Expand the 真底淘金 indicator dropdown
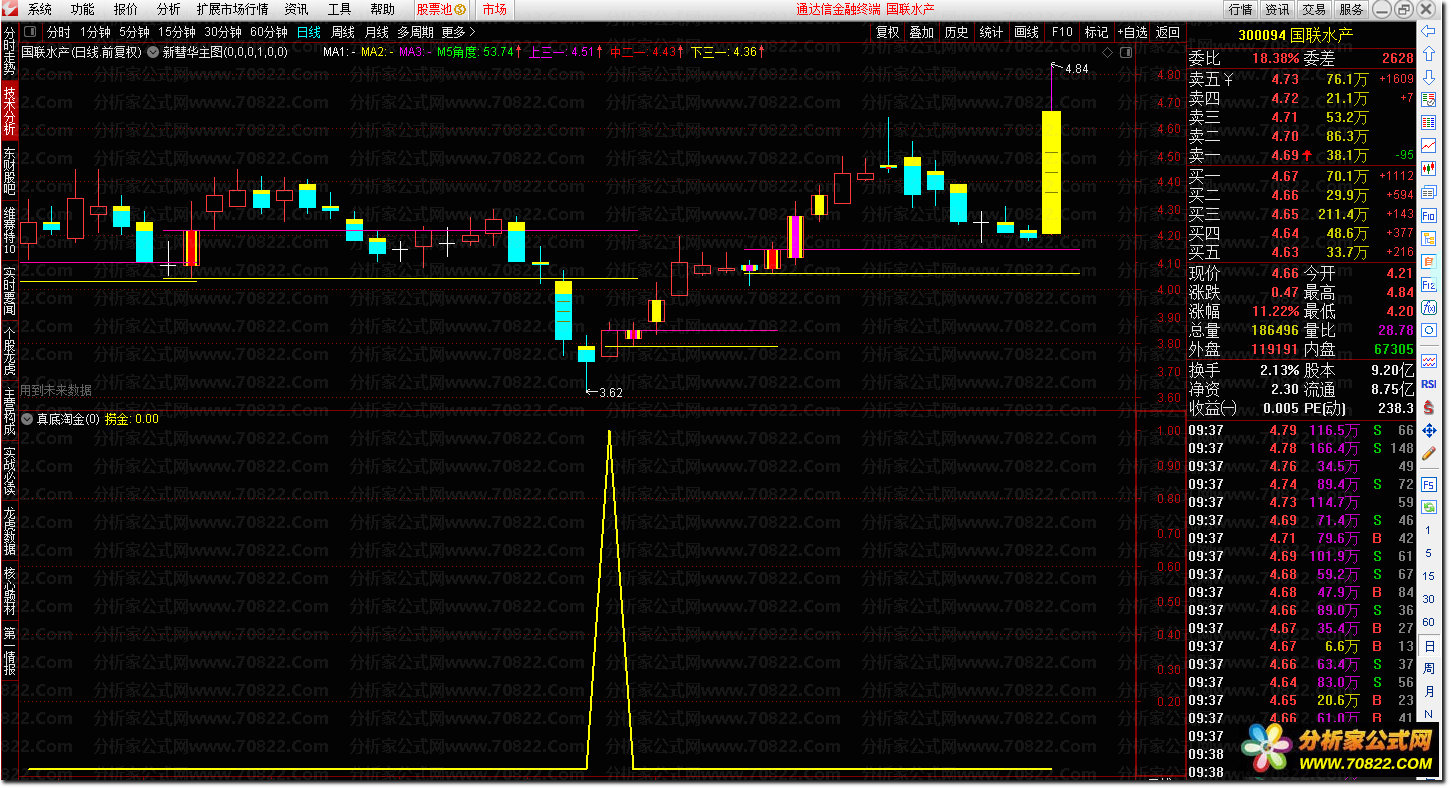Viewport: 1451px width, 788px height. pos(28,419)
